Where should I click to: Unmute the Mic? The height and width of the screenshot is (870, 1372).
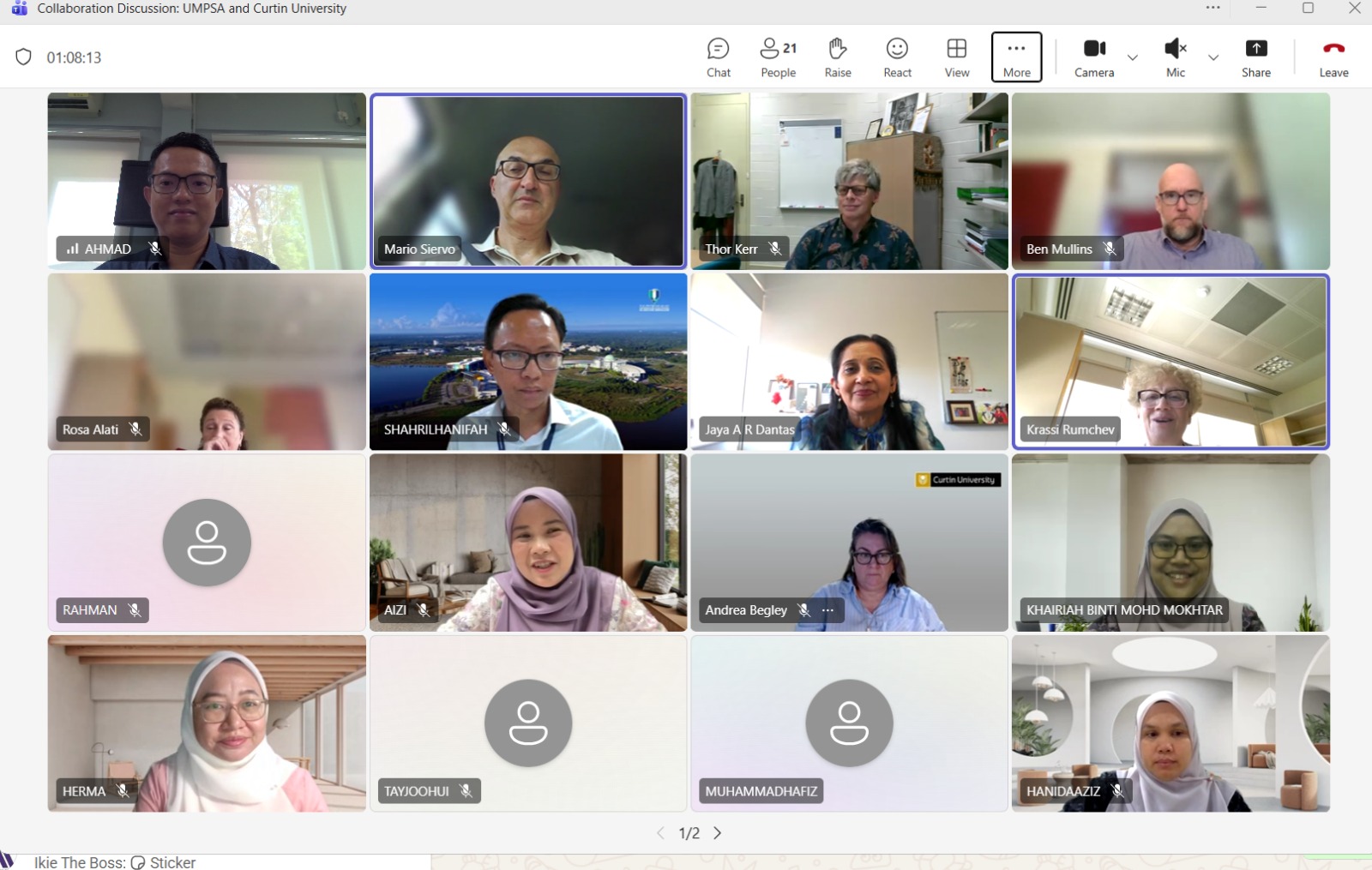[x=1175, y=57]
